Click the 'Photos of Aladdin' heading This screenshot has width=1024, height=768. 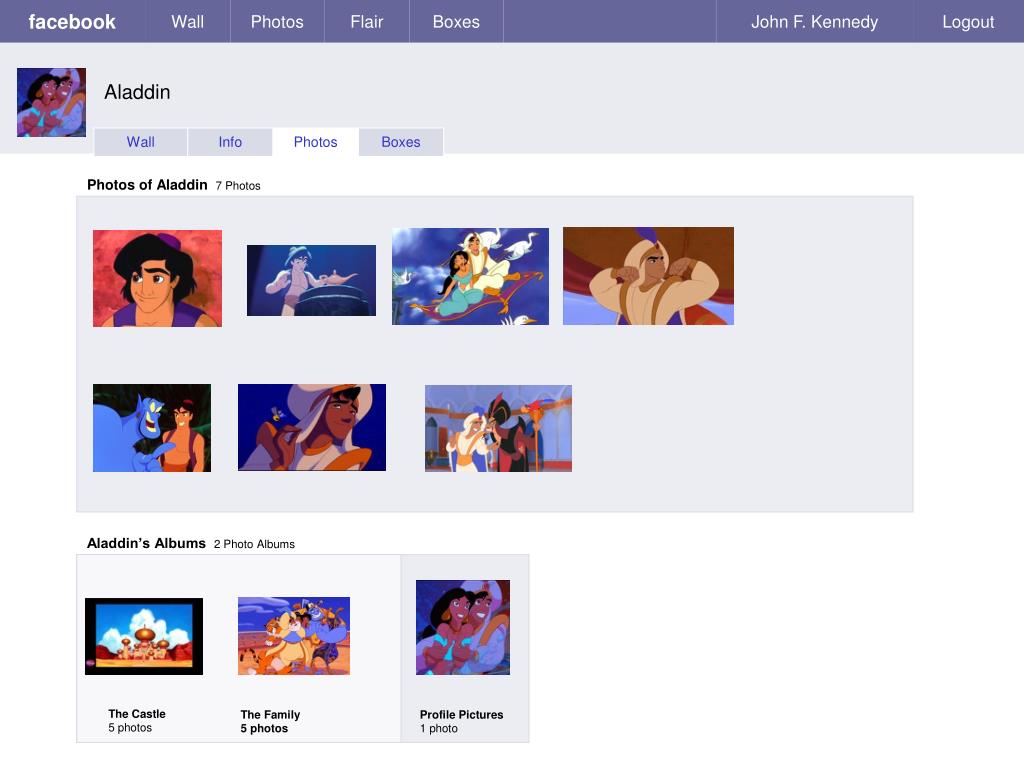[x=147, y=185]
